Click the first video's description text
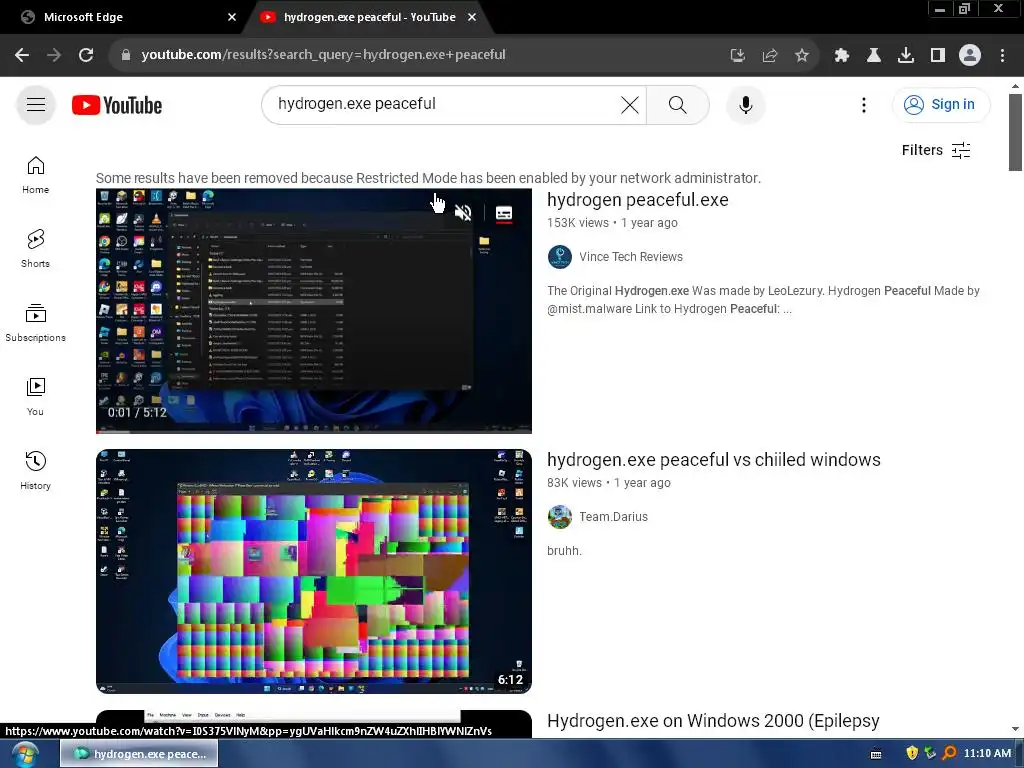The height and width of the screenshot is (768, 1024). 763,300
